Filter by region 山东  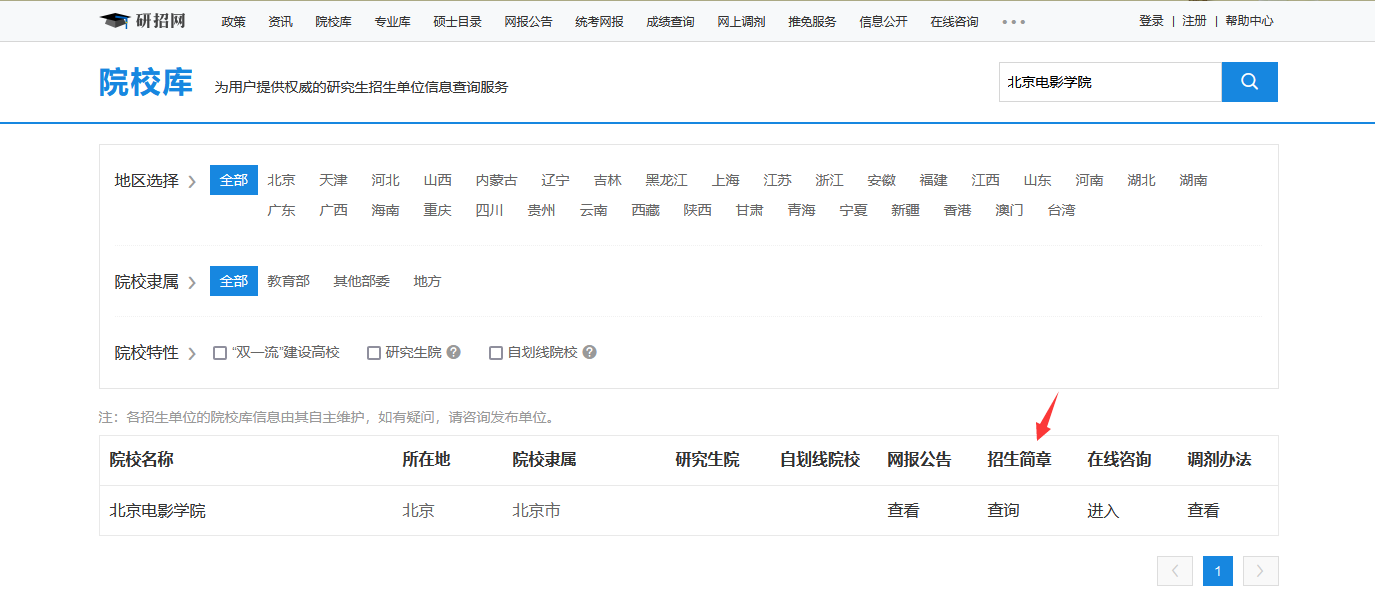[1038, 180]
